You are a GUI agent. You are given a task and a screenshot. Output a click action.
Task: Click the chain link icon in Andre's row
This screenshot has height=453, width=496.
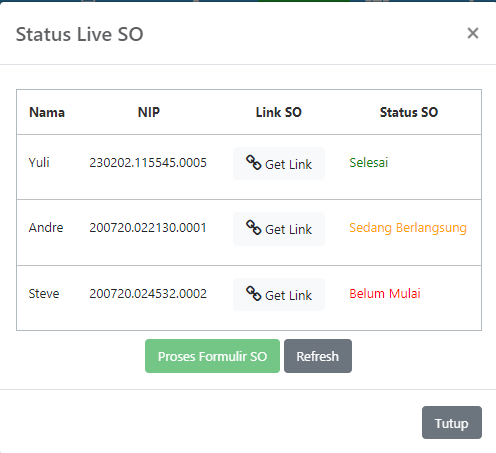coord(253,228)
